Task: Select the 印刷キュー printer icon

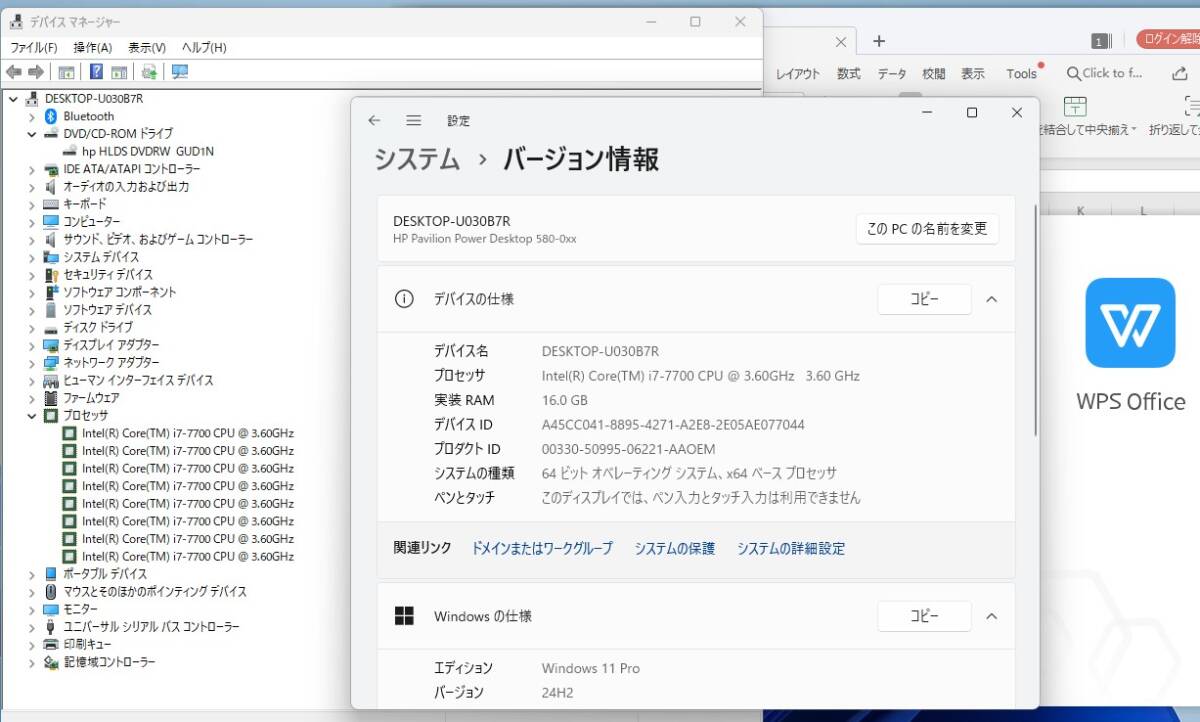Action: click(51, 644)
